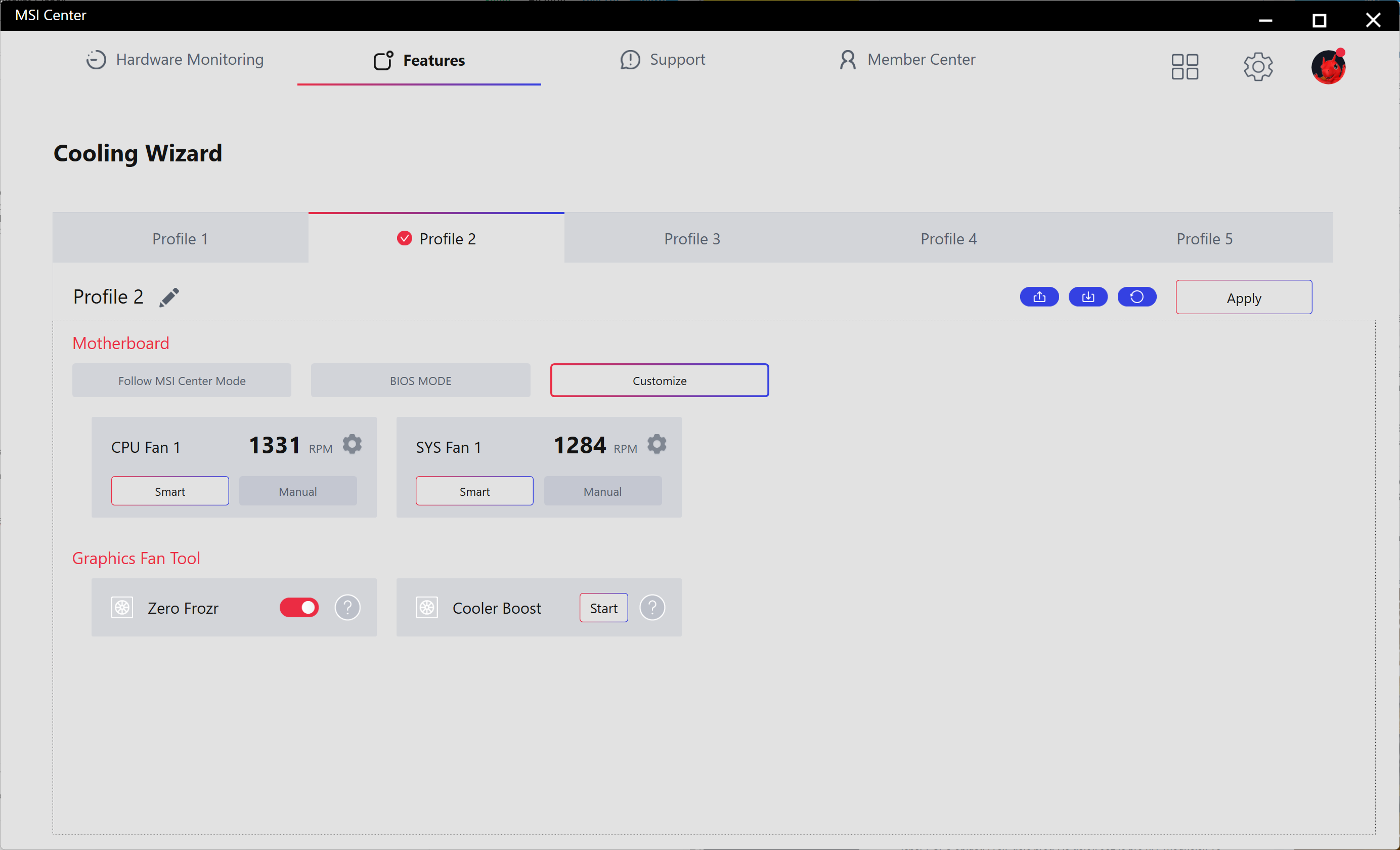Image resolution: width=1400 pixels, height=850 pixels.
Task: Toggle the Zero Frozr switch off
Action: point(299,607)
